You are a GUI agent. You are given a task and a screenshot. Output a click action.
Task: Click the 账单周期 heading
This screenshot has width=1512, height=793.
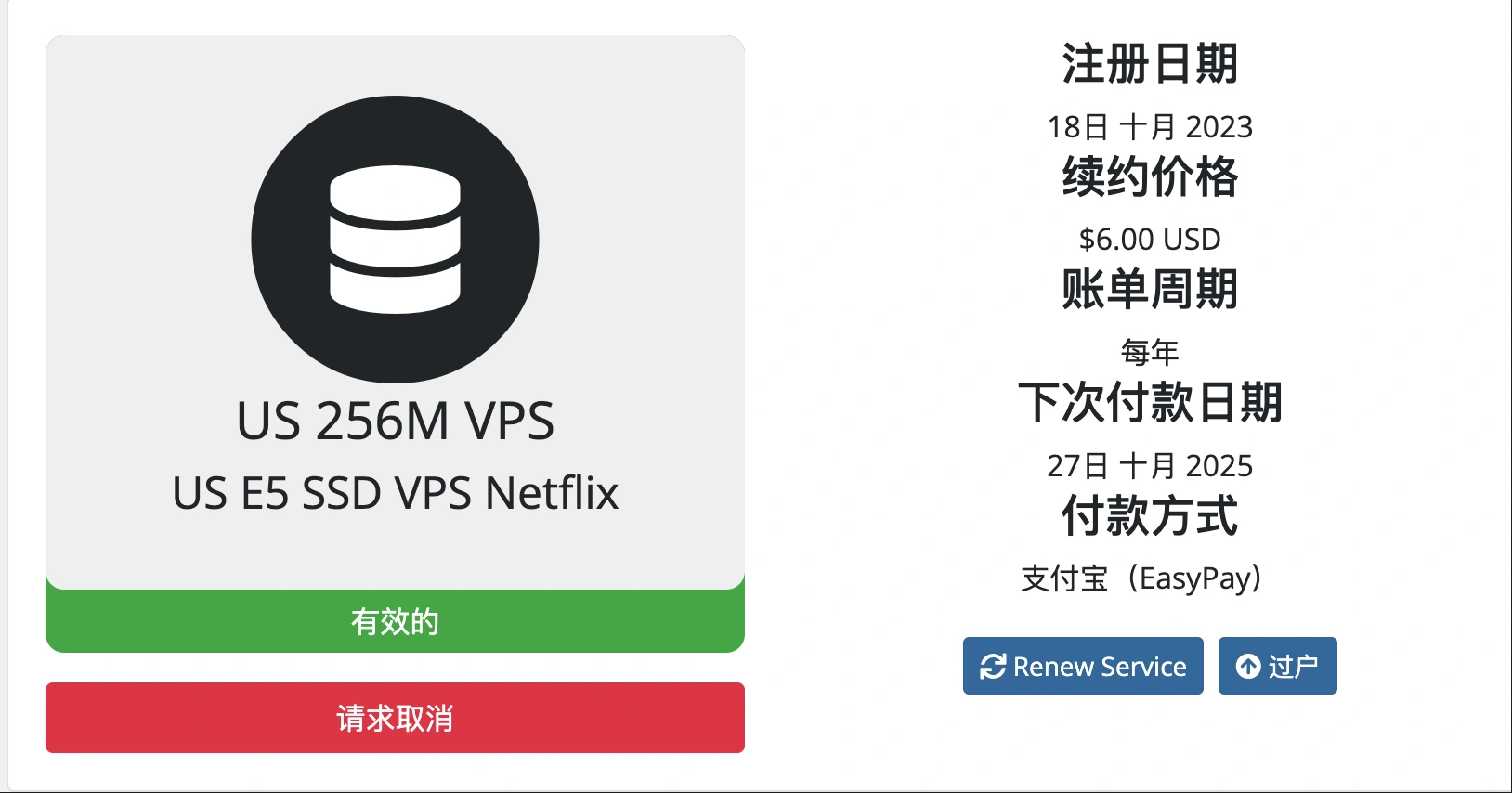1150,289
